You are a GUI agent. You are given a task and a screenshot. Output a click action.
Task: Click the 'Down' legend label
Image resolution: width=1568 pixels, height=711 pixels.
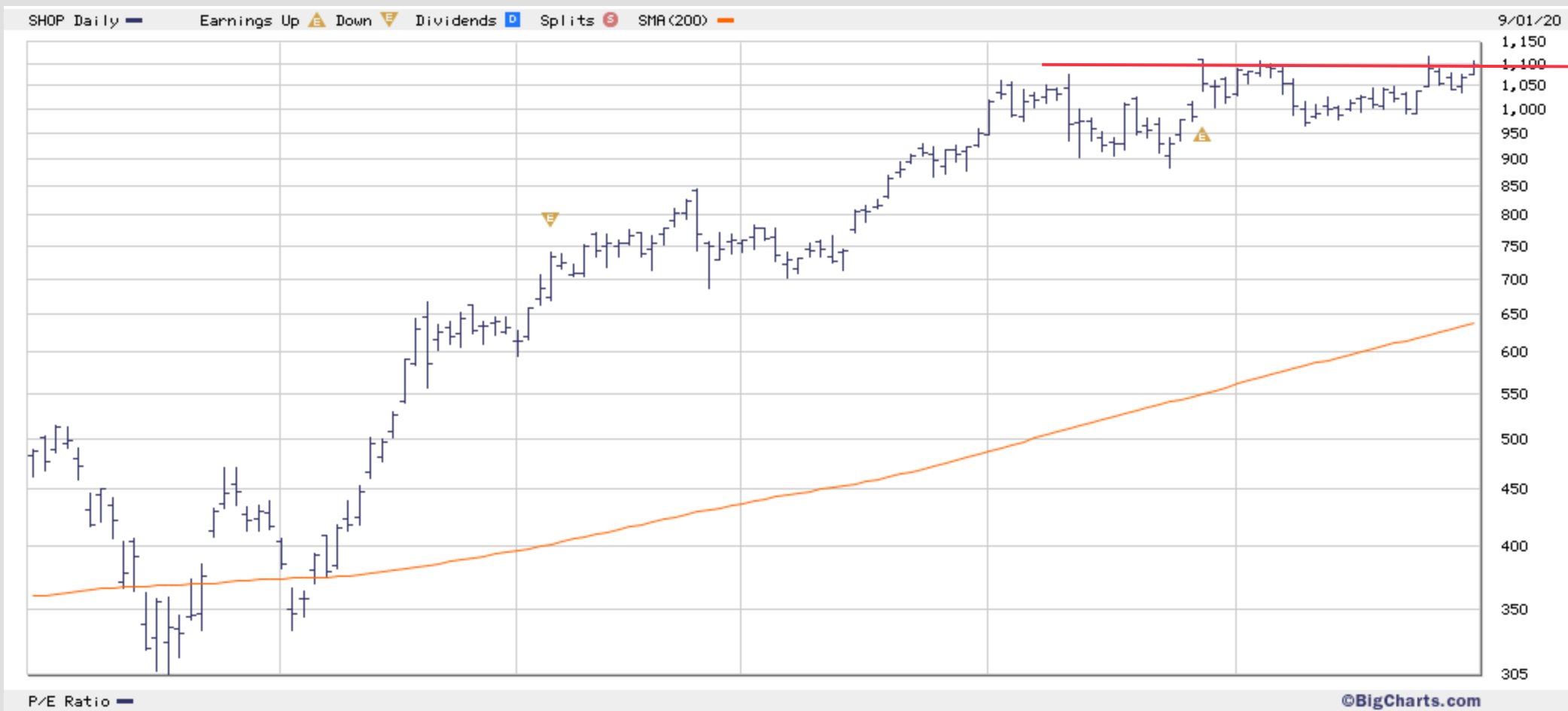tap(354, 20)
